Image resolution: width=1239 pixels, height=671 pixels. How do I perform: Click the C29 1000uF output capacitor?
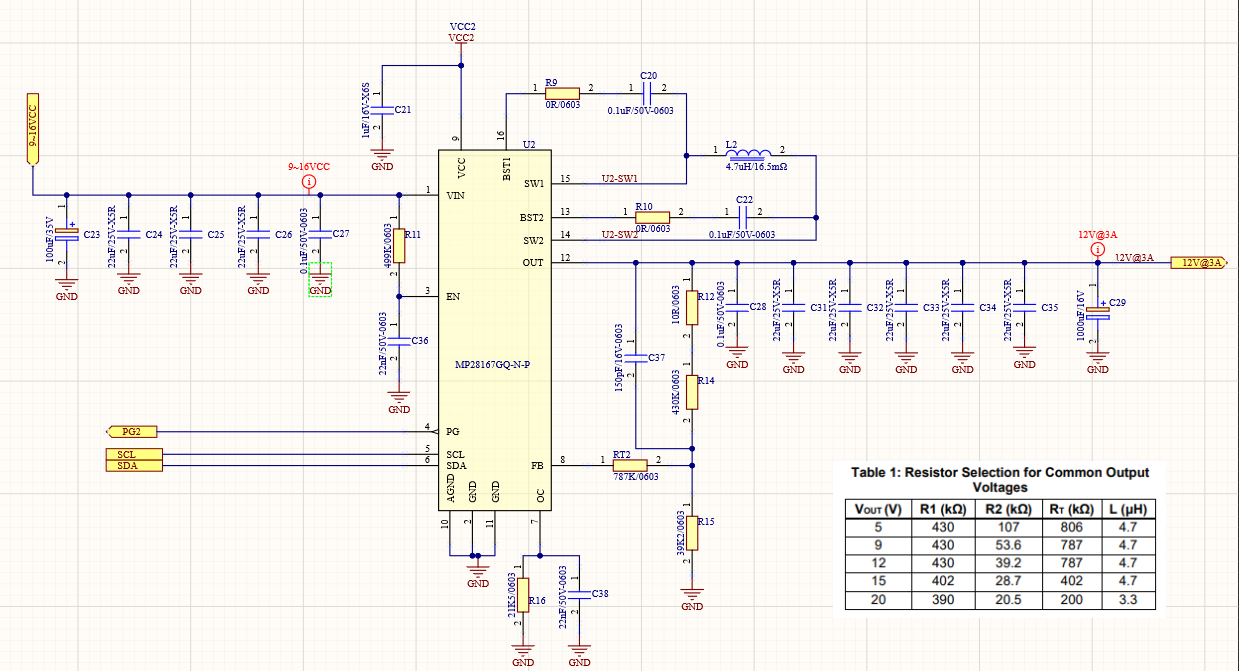point(1098,313)
